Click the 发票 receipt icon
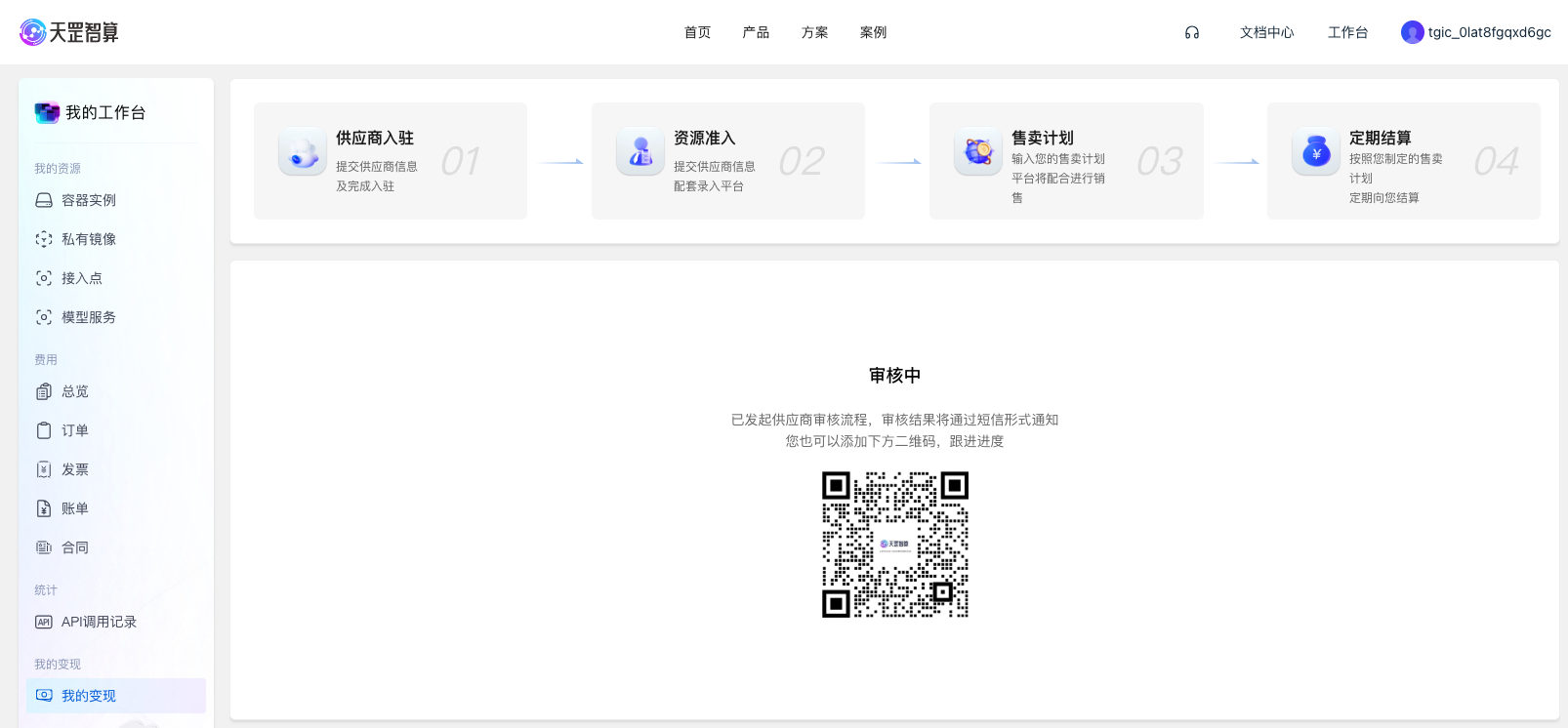Viewport: 1568px width, 728px height. (x=44, y=469)
